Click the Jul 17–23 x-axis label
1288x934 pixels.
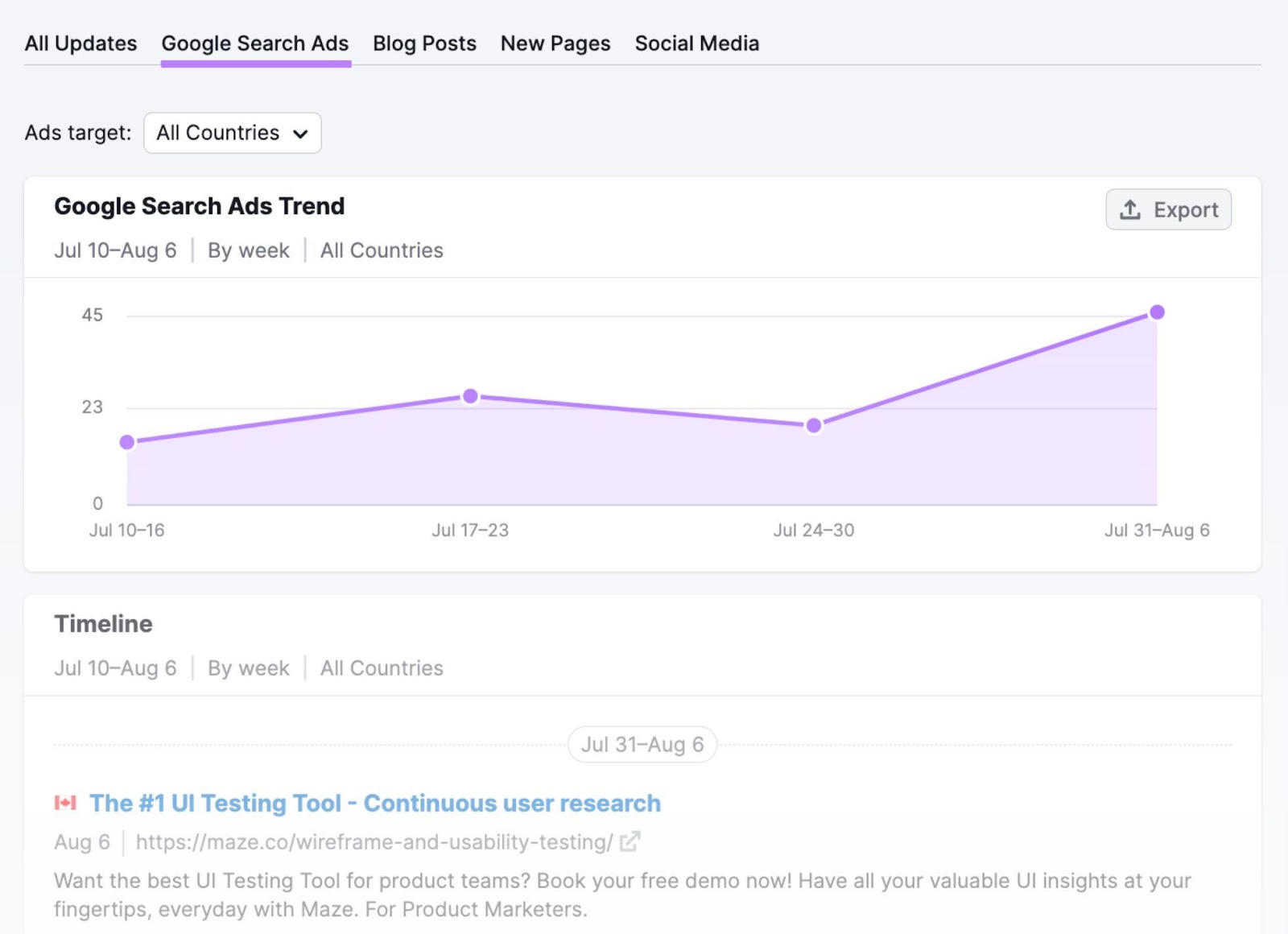(x=470, y=530)
